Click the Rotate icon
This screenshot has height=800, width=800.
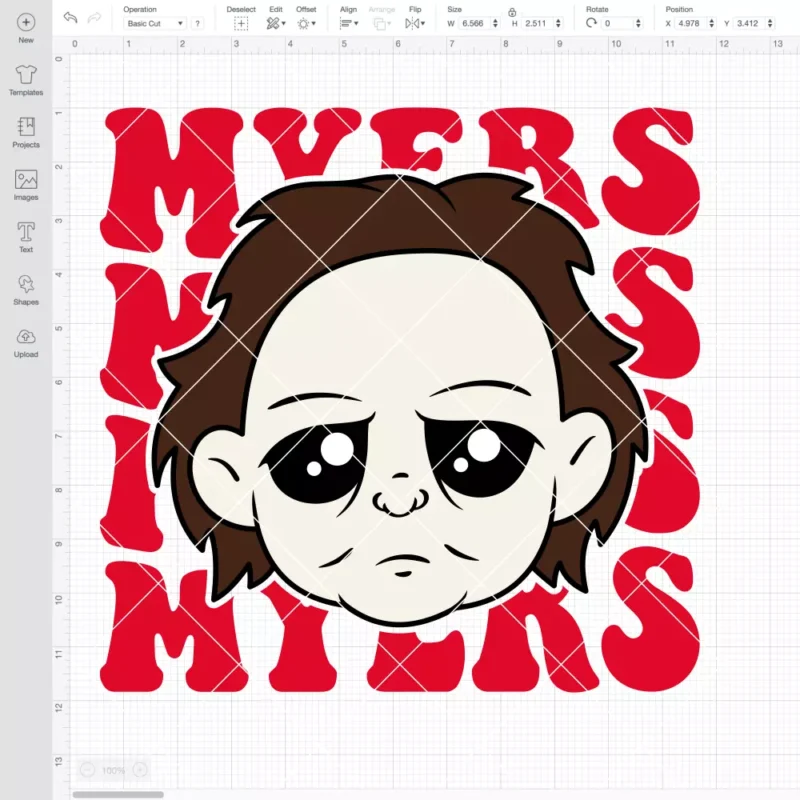click(x=591, y=23)
